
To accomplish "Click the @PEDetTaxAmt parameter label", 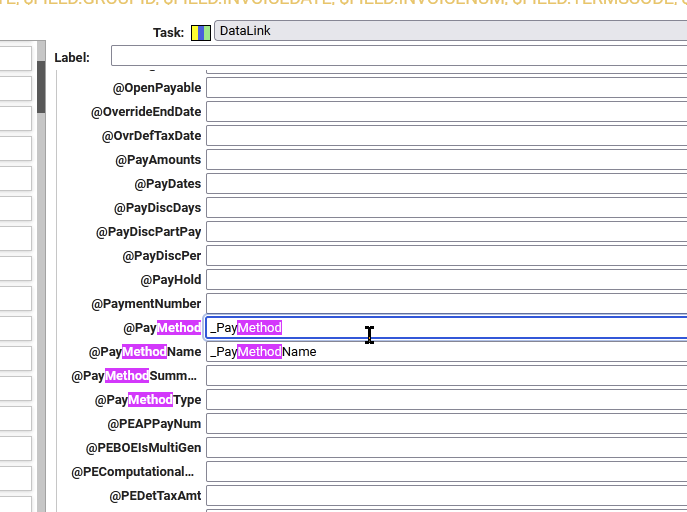I will 156,496.
